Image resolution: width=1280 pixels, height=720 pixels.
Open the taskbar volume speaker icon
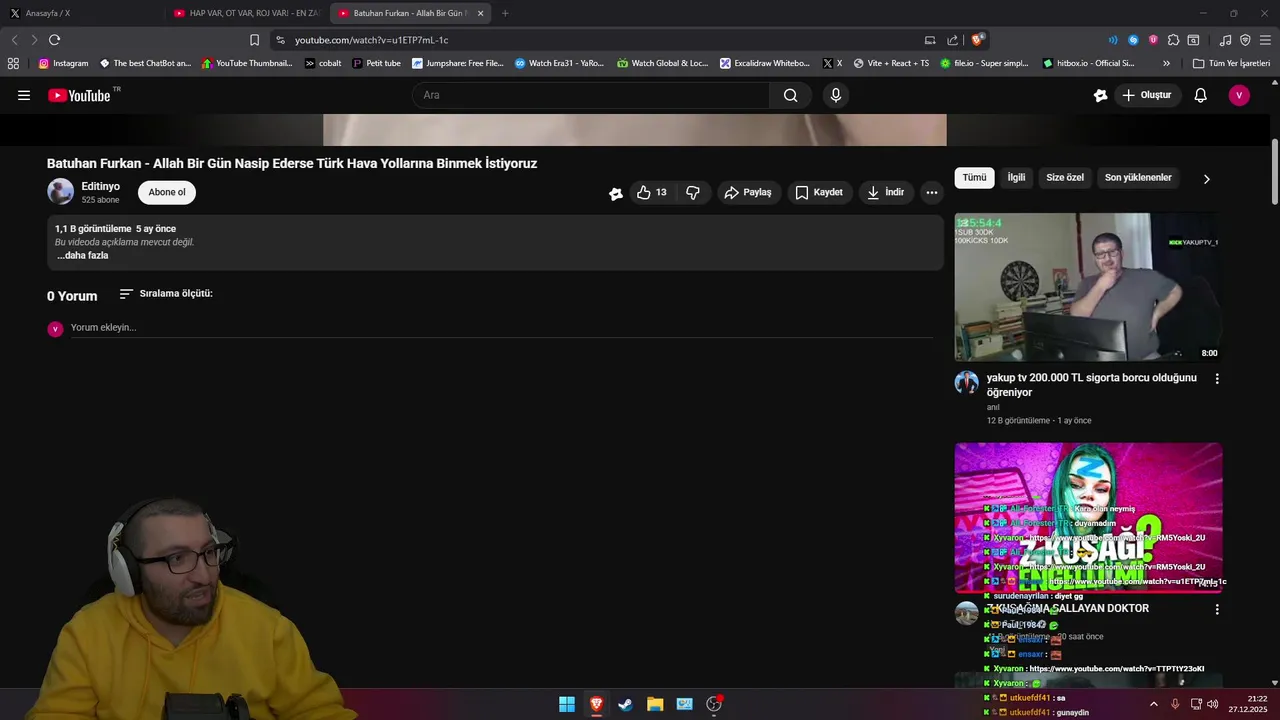click(x=1213, y=704)
